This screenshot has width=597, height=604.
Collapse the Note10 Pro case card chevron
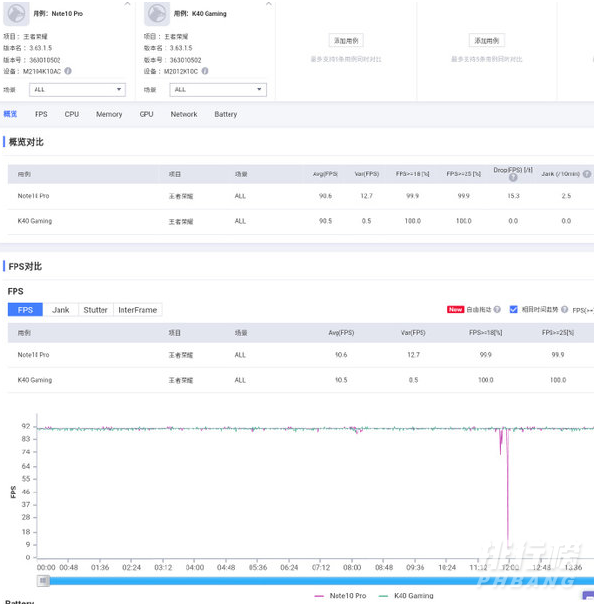[127, 4]
